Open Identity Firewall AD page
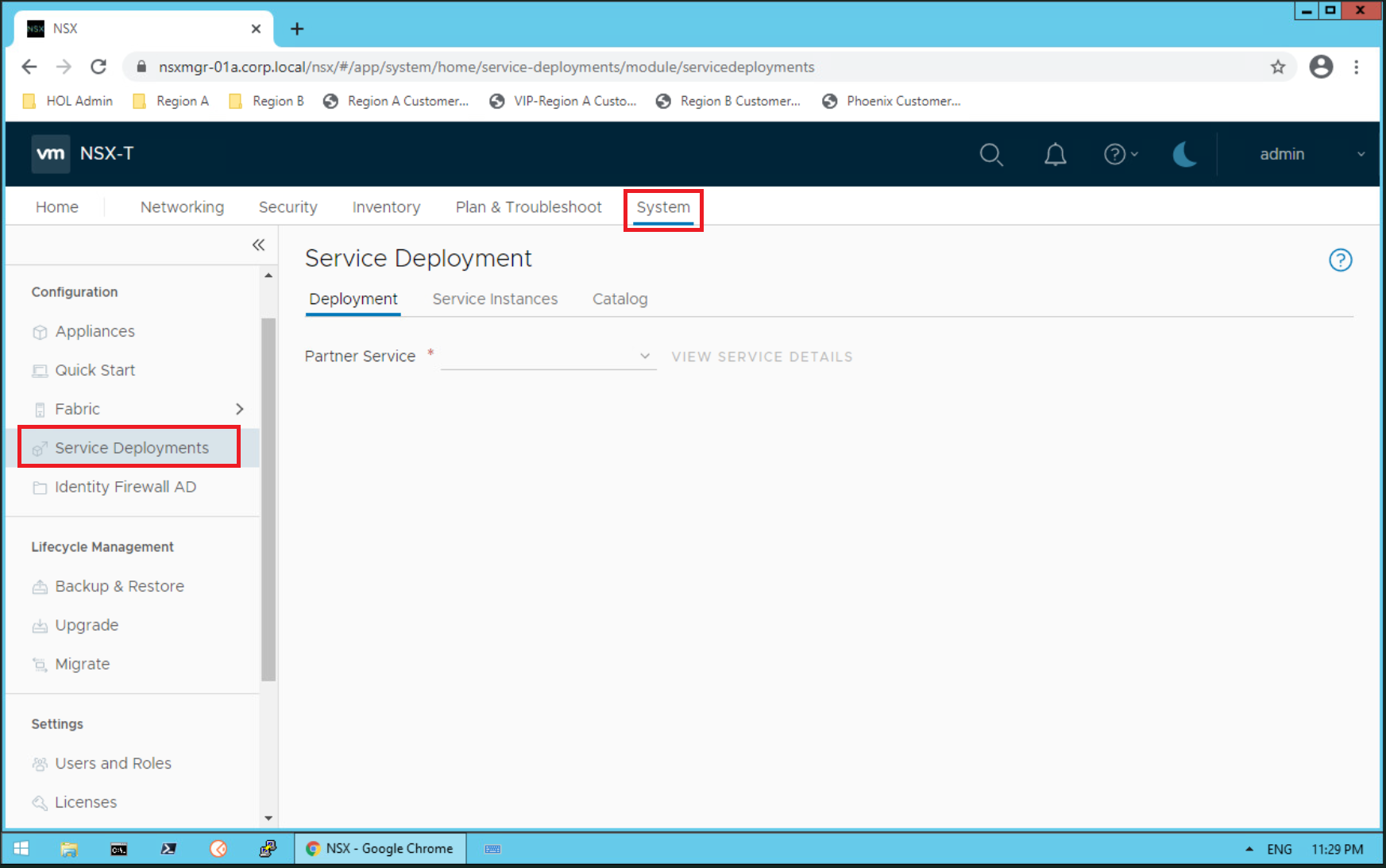Screen dimensions: 1386x868 [x=125, y=487]
